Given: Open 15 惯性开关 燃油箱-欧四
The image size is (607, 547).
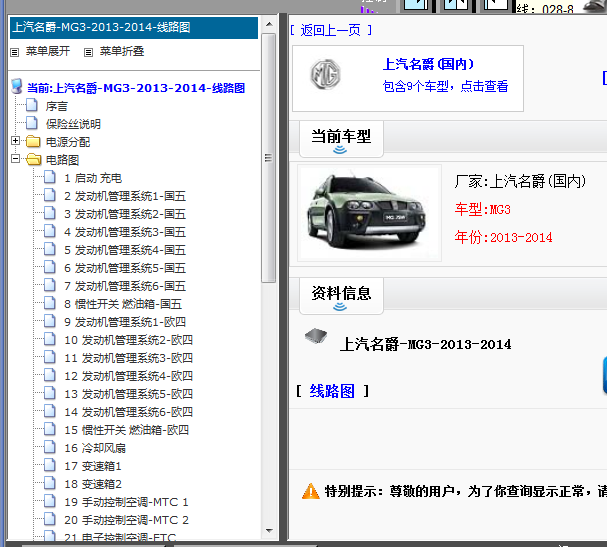Looking at the screenshot, I should point(126,430).
